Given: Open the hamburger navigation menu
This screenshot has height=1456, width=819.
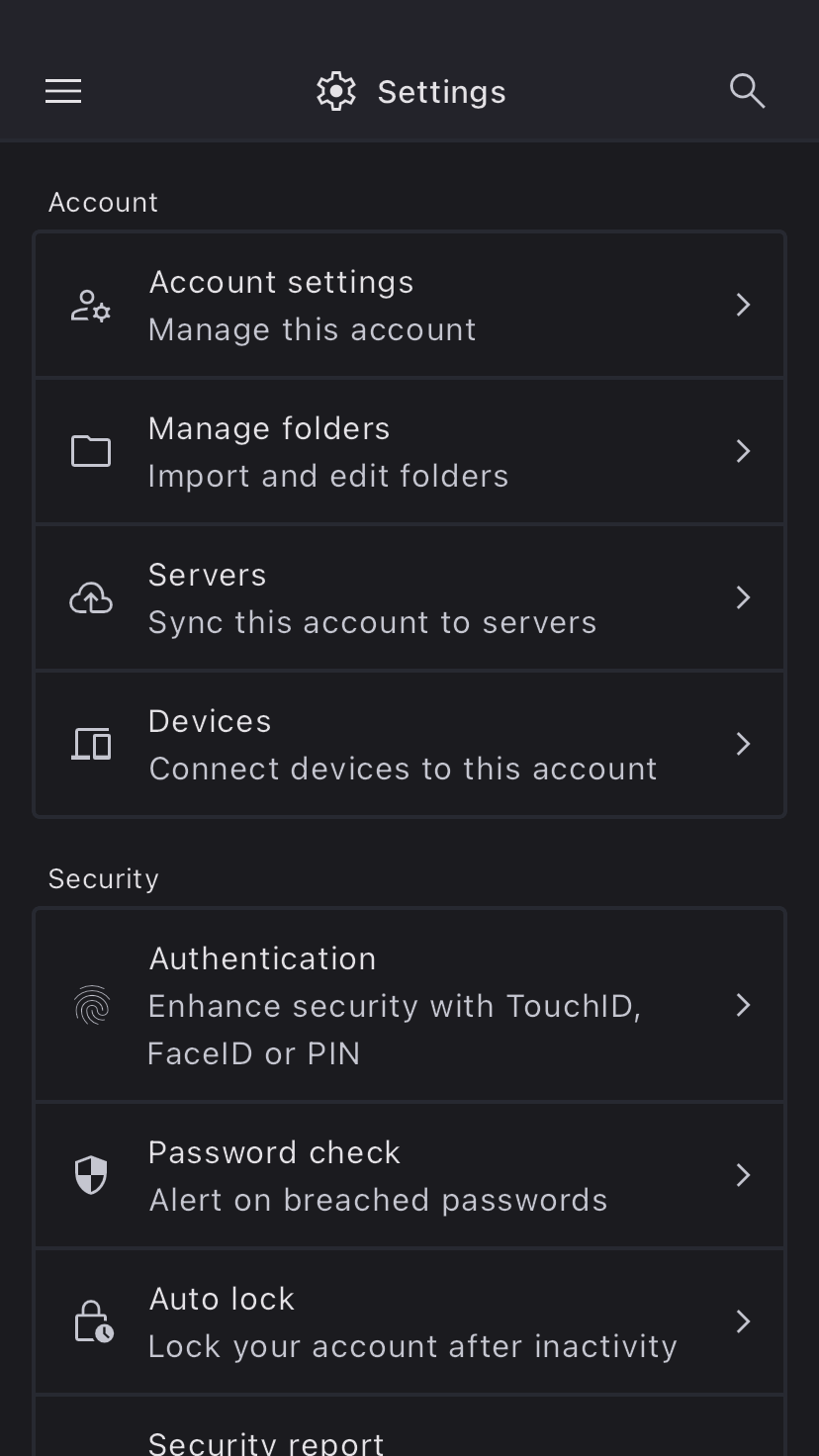Looking at the screenshot, I should tap(63, 91).
